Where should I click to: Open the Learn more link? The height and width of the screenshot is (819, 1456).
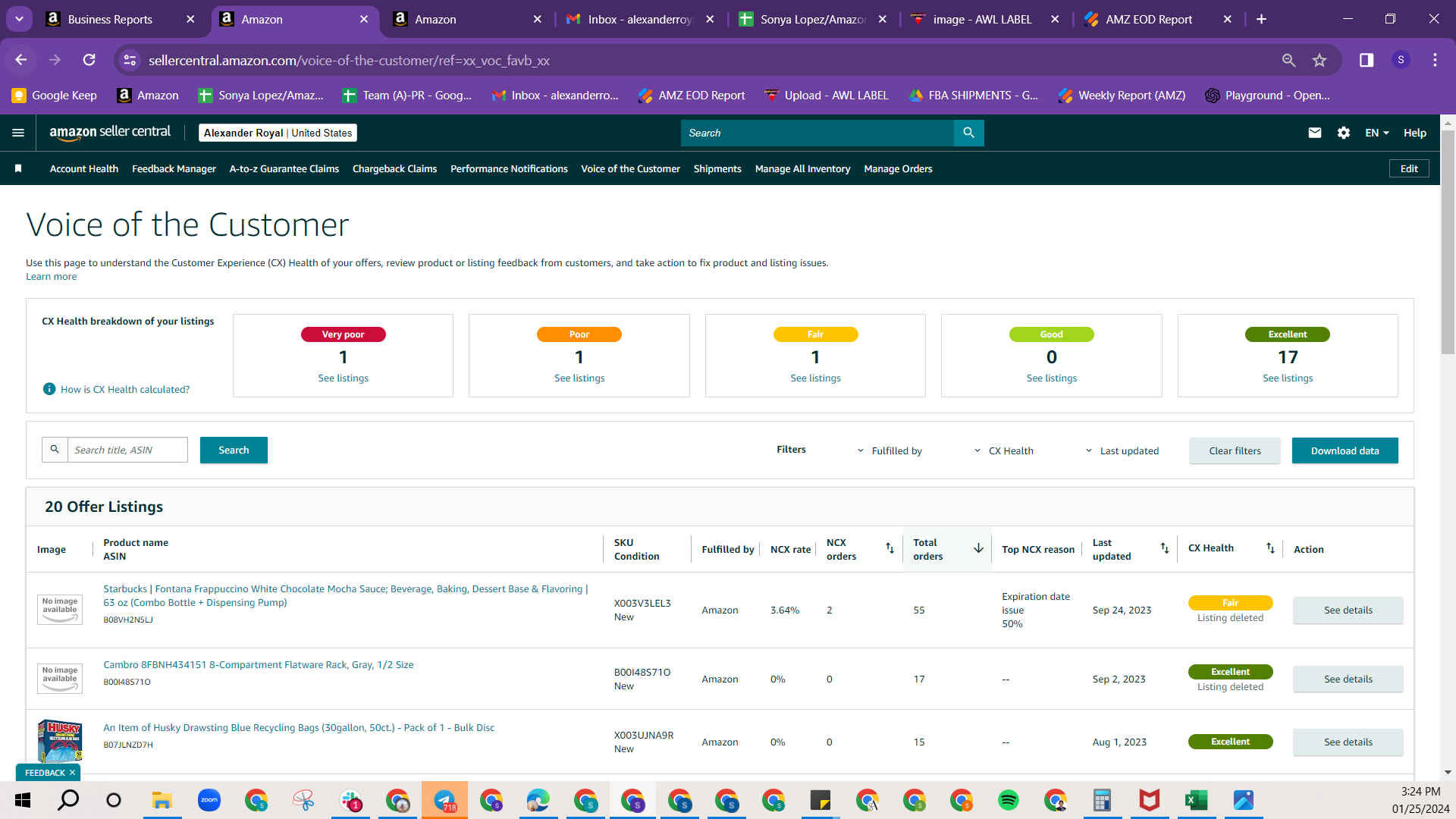[51, 276]
